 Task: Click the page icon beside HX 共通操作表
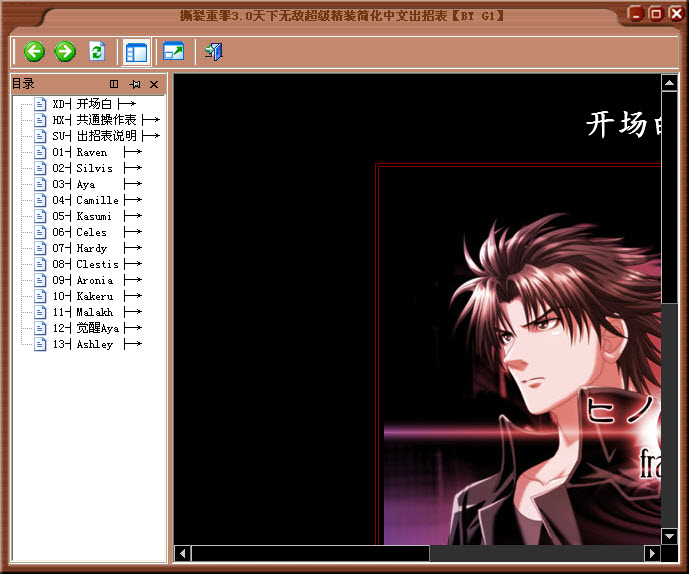40,120
